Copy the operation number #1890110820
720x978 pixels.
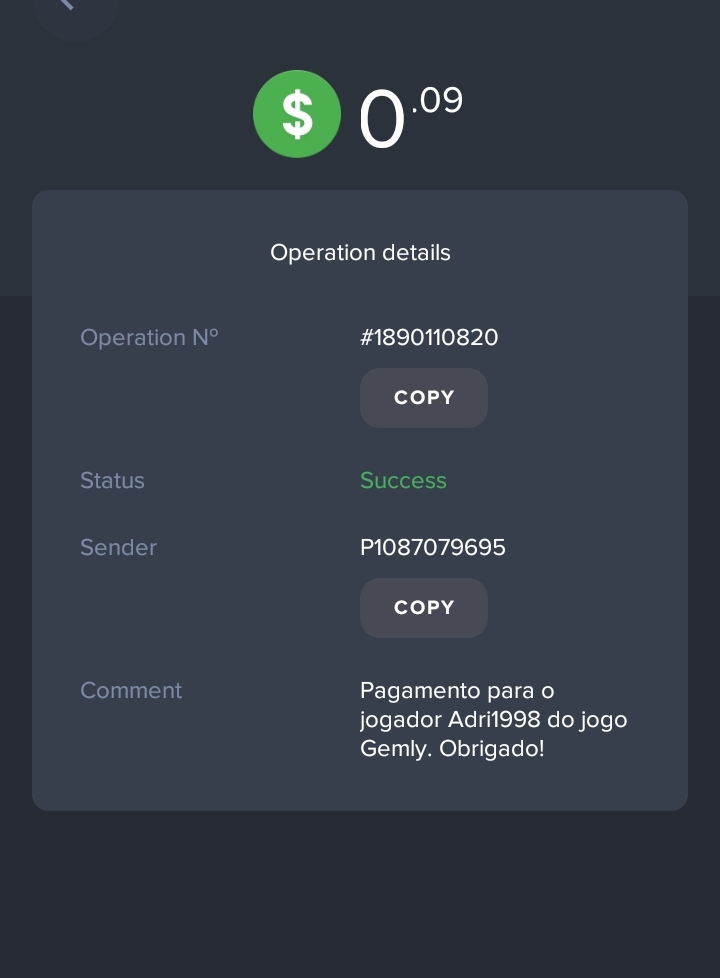pos(424,398)
